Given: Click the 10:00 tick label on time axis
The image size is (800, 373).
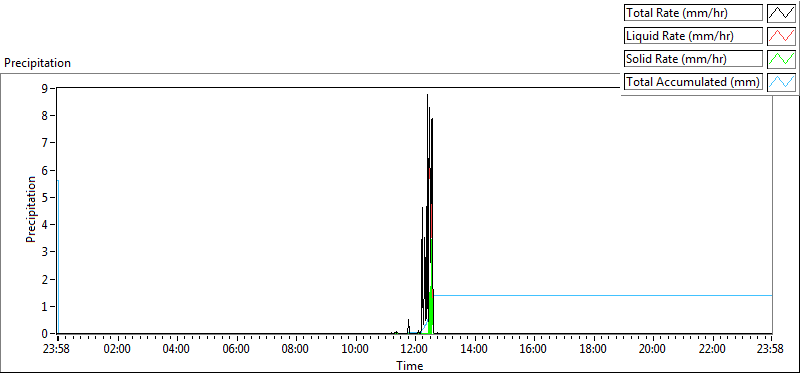Looking at the screenshot, I should (x=356, y=350).
